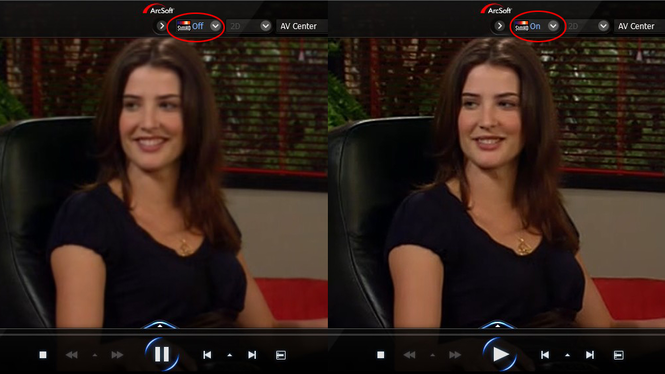This screenshot has width=665, height=374.
Task: Rewind video in the right player
Action: point(409,354)
